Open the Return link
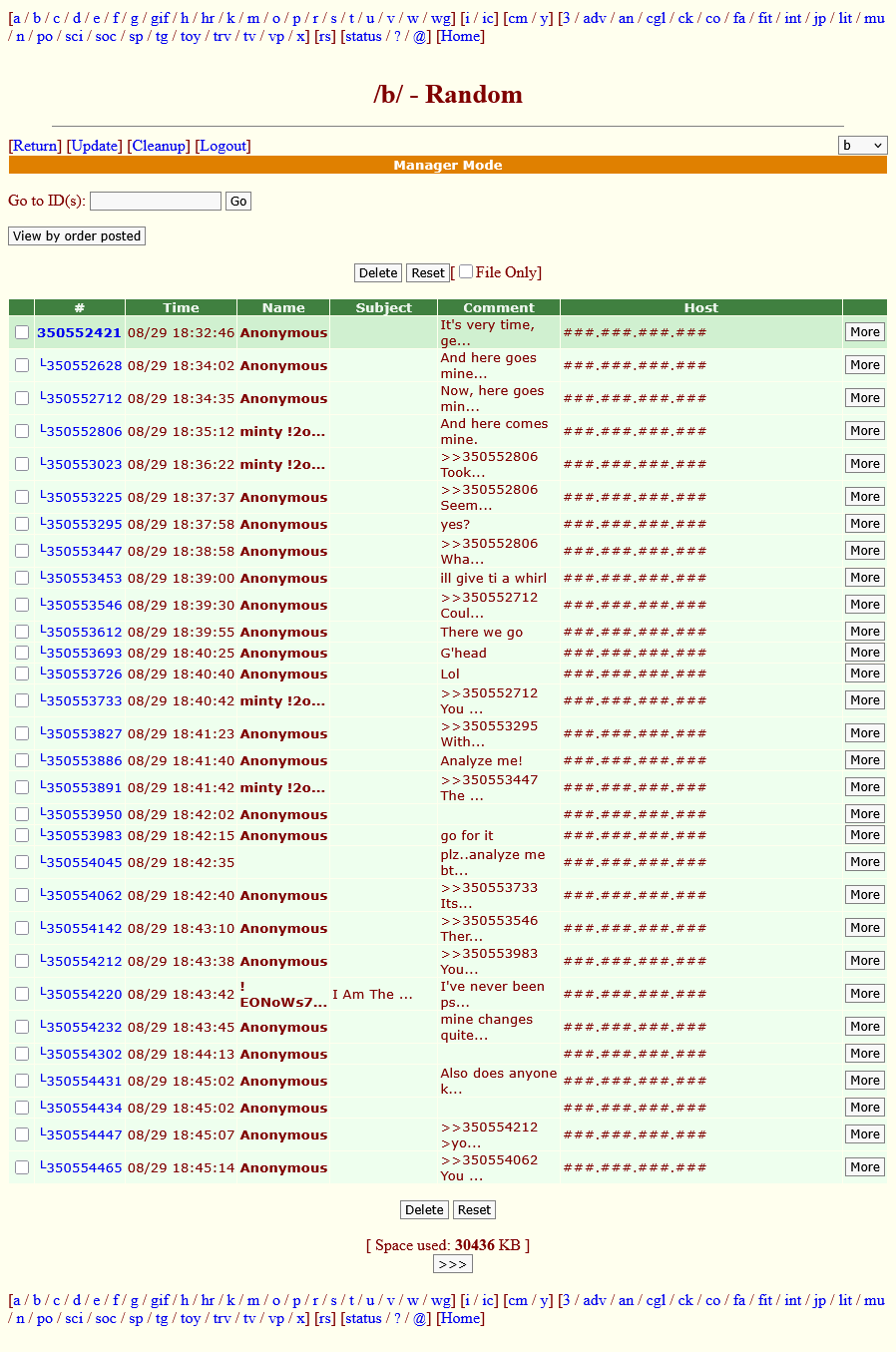The width and height of the screenshot is (896, 1352). (36, 146)
